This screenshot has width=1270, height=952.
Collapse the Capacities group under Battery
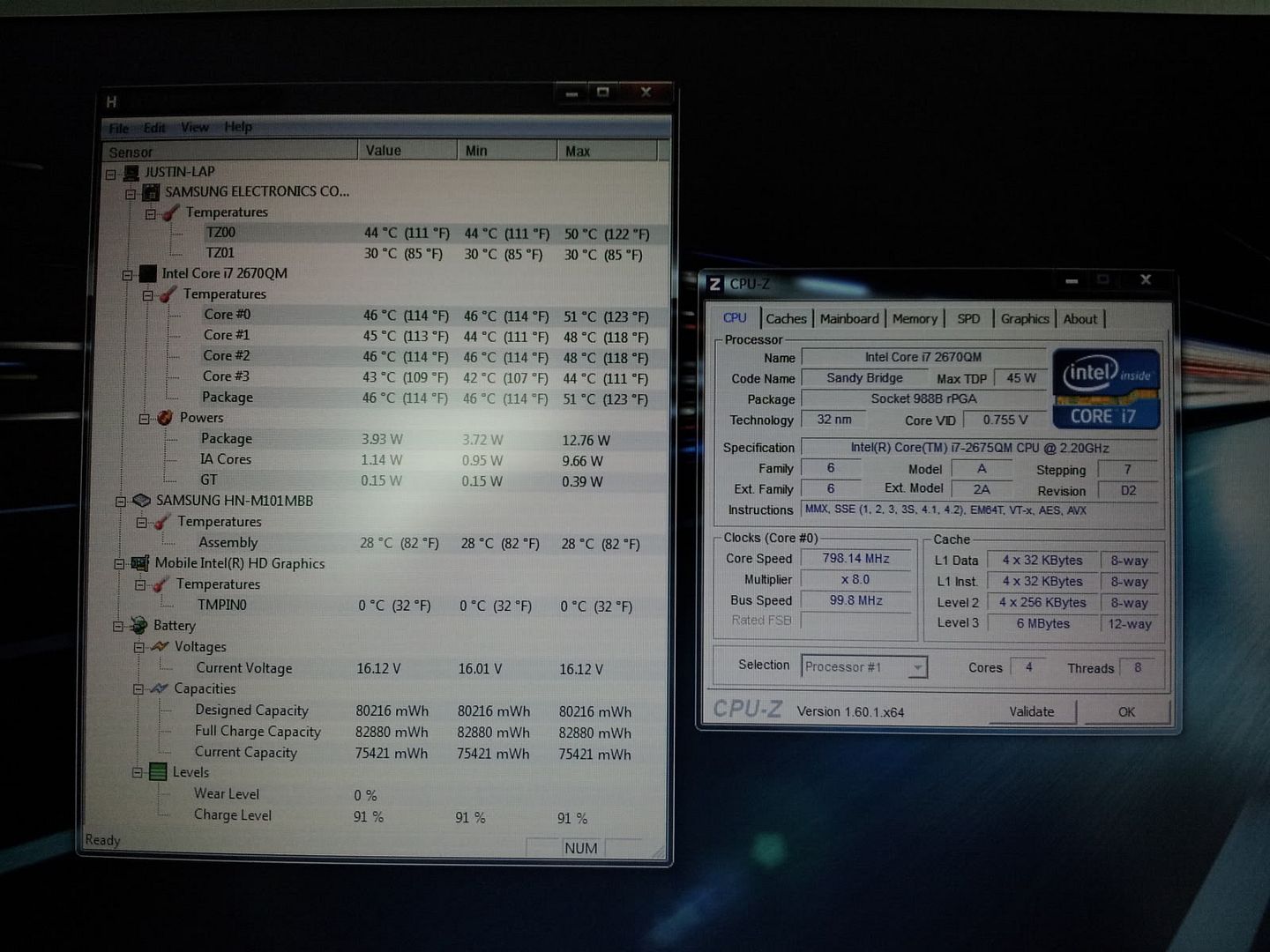click(138, 689)
